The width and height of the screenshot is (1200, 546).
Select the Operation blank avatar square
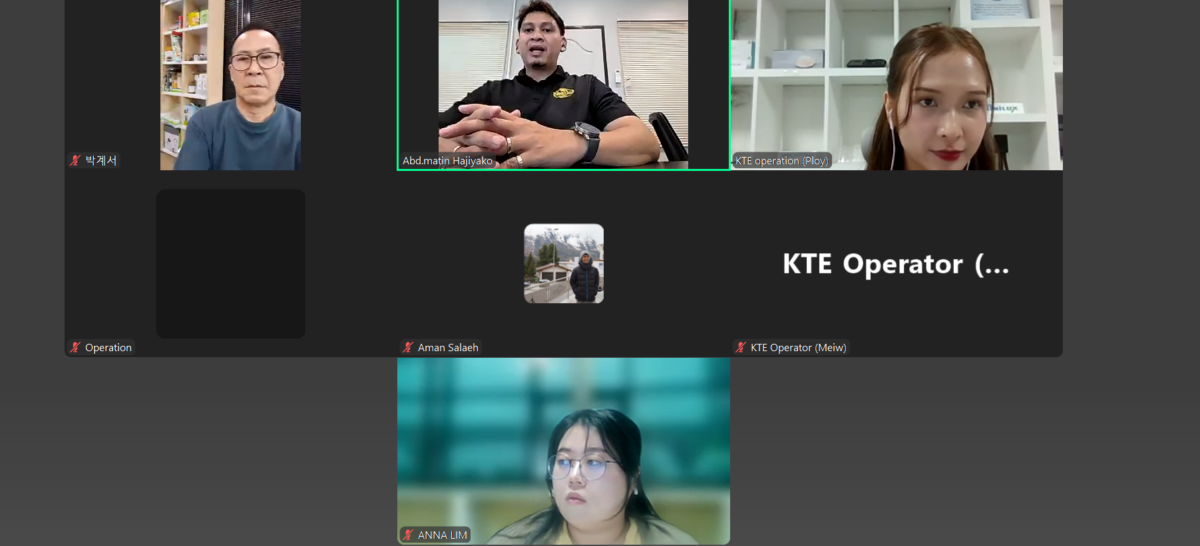(231, 263)
